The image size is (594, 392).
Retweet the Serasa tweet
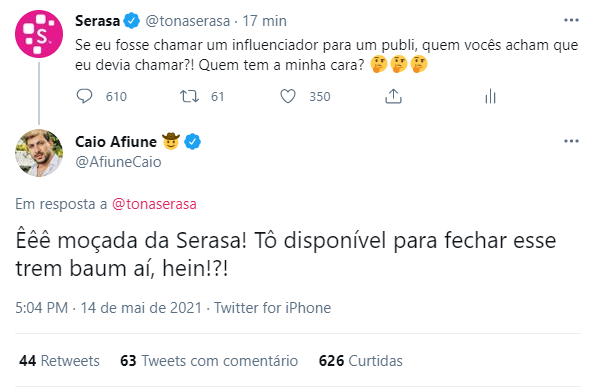pos(189,97)
